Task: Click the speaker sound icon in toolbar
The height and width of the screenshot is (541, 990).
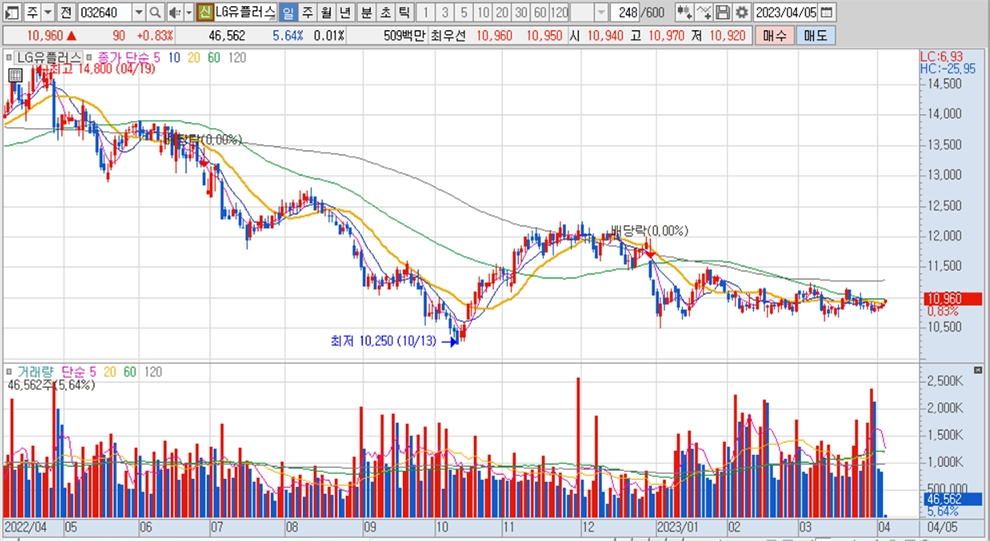Action: (172, 12)
